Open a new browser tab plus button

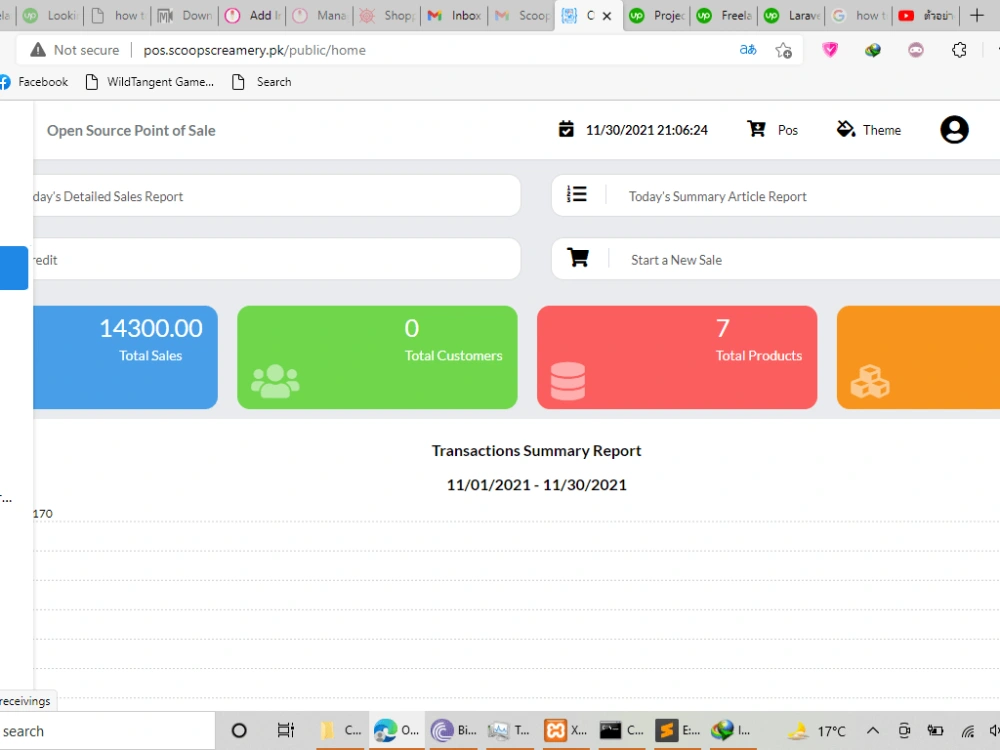976,15
